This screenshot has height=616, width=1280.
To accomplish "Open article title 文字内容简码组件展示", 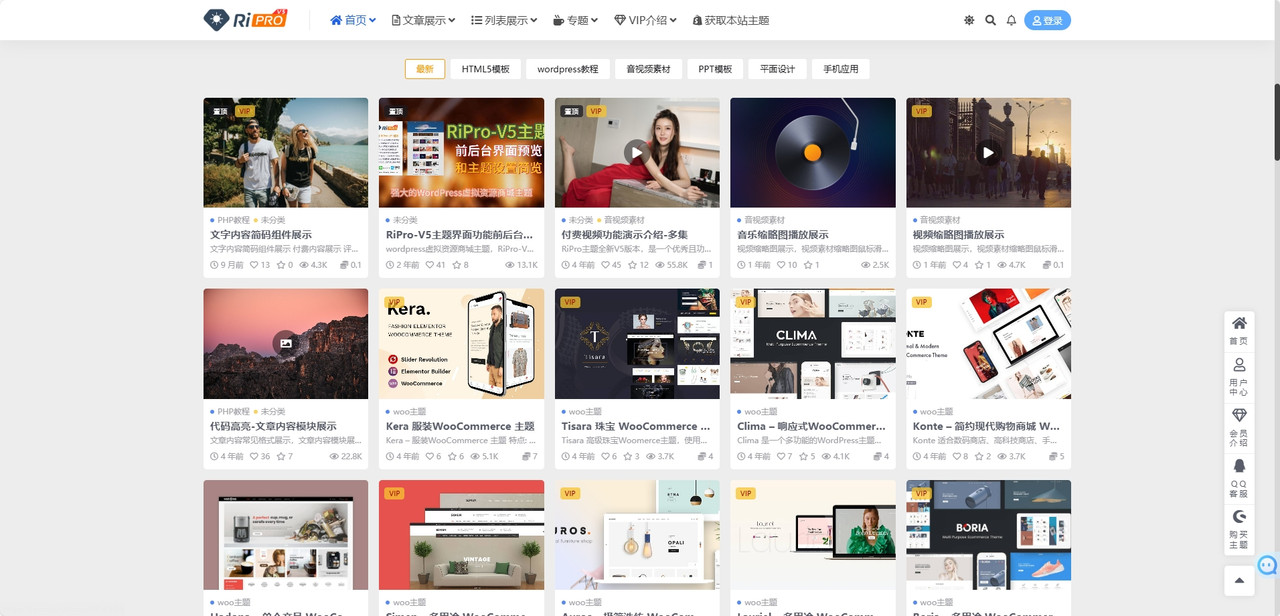I will tap(261, 235).
